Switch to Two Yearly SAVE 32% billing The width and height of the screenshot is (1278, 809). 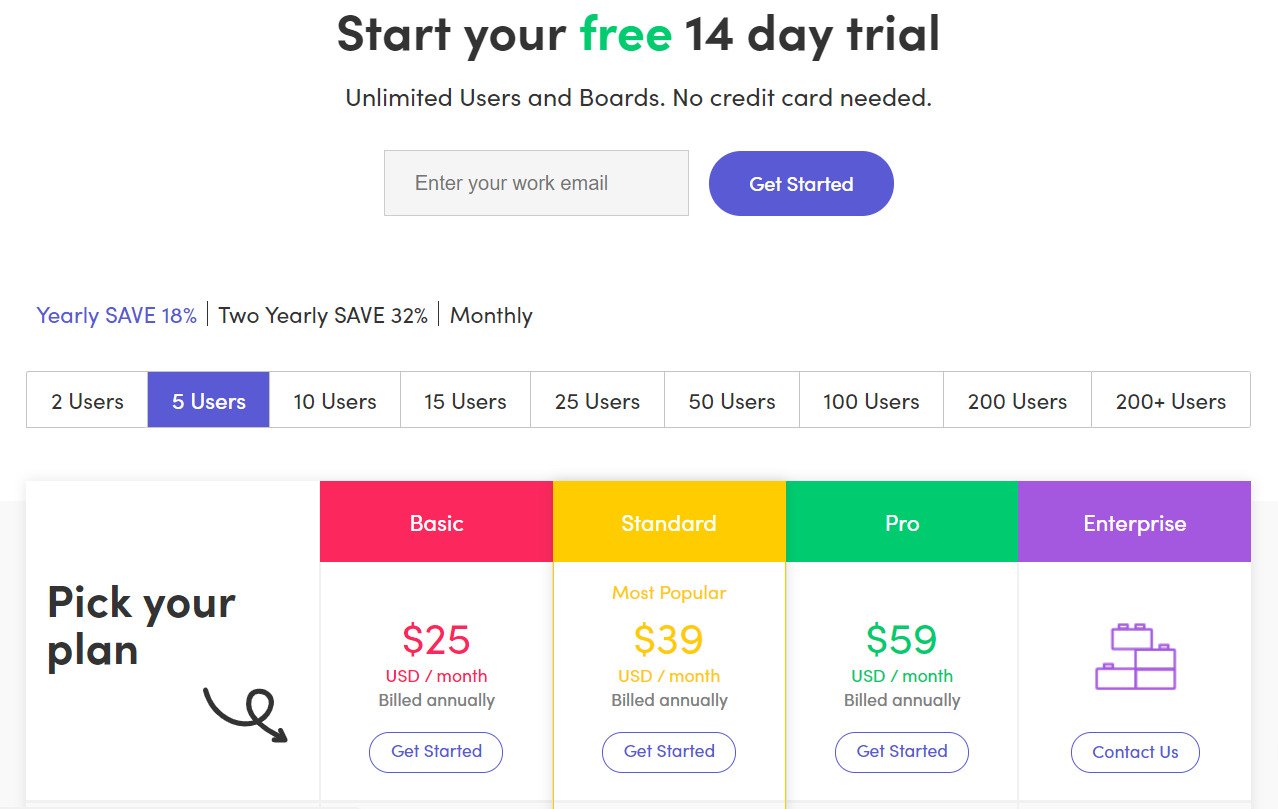point(323,315)
